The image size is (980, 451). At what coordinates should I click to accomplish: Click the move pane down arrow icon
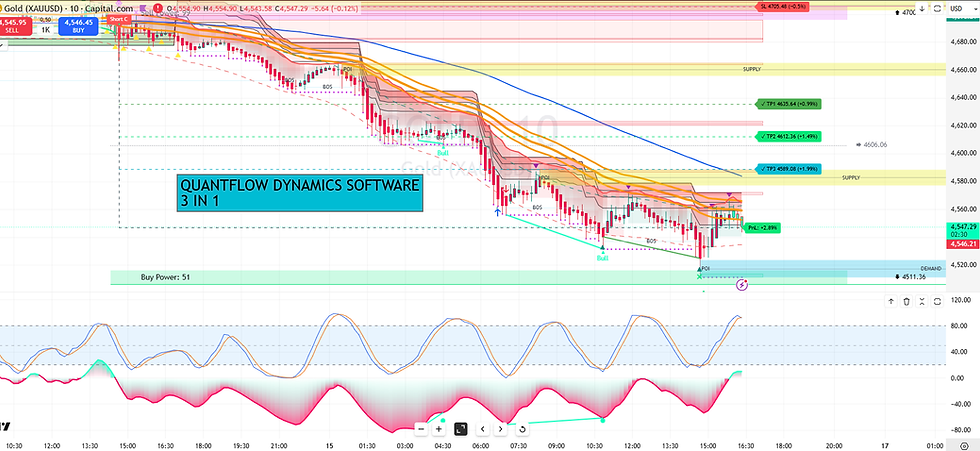tap(924, 9)
